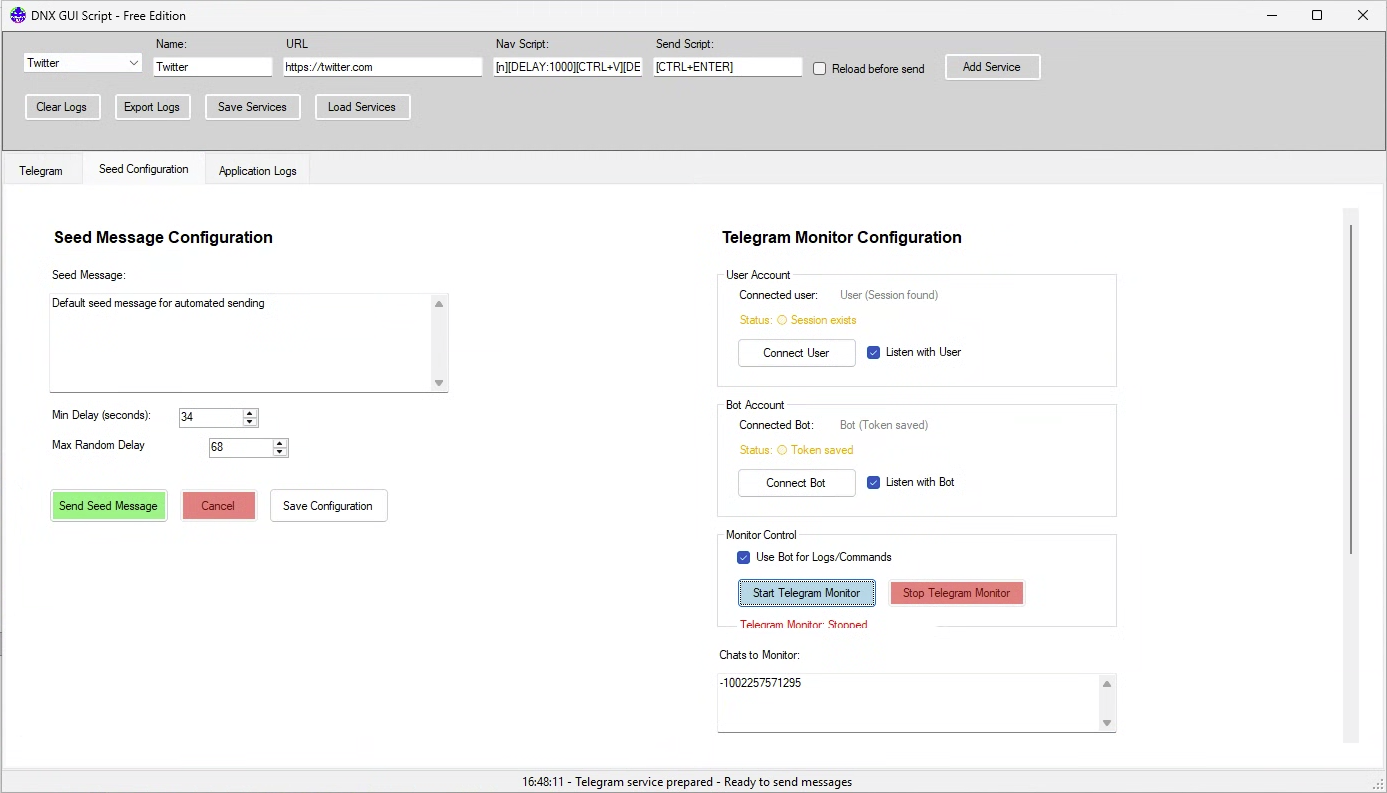Click the URL field with https://twitter.com
Screen dimensions: 1387x793
(x=383, y=67)
